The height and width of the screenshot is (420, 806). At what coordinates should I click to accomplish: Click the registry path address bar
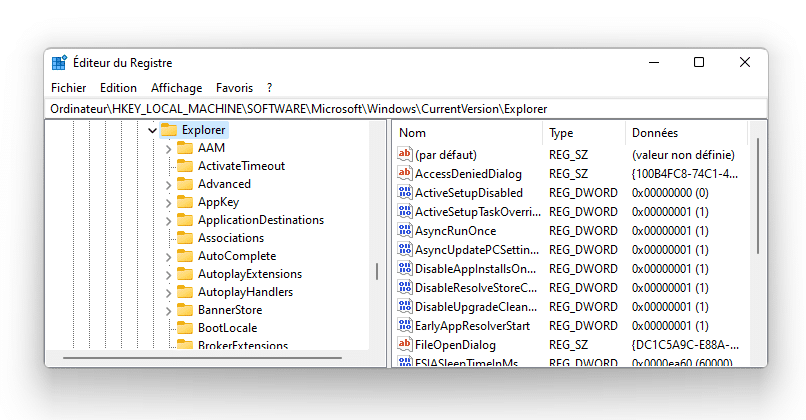click(406, 109)
